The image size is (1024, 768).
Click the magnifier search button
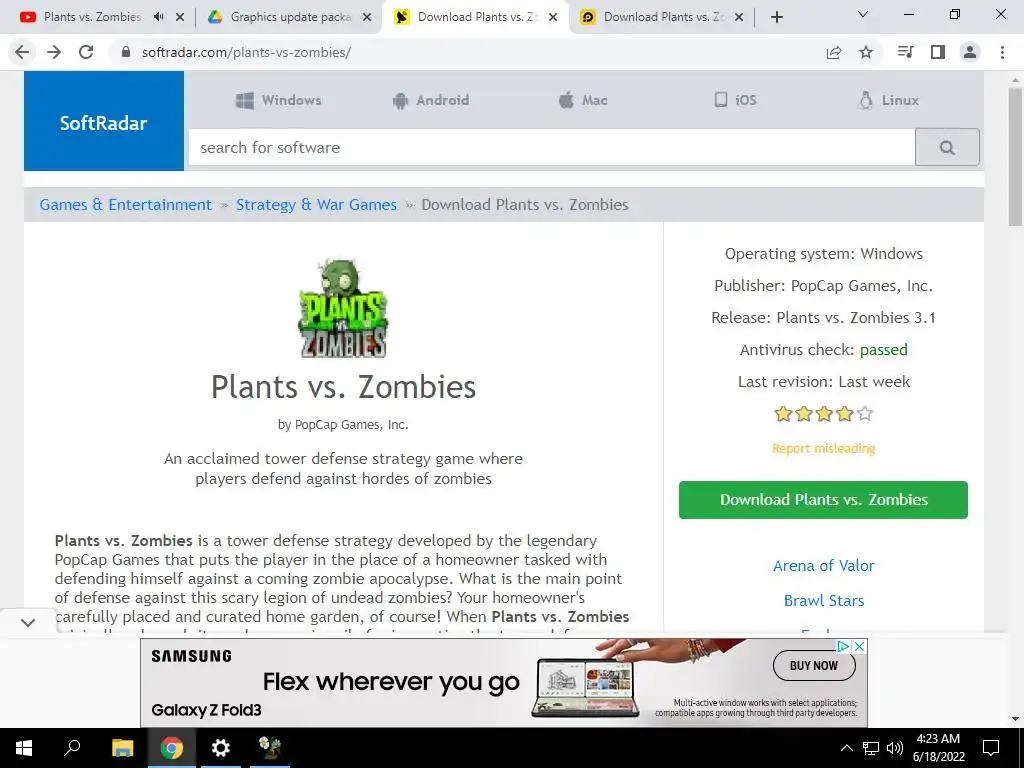[x=947, y=148]
